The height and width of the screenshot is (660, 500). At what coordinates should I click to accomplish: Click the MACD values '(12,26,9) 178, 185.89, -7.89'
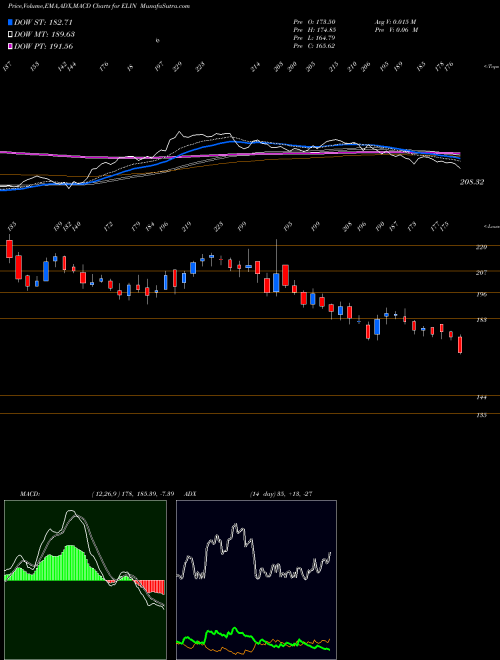133,494
